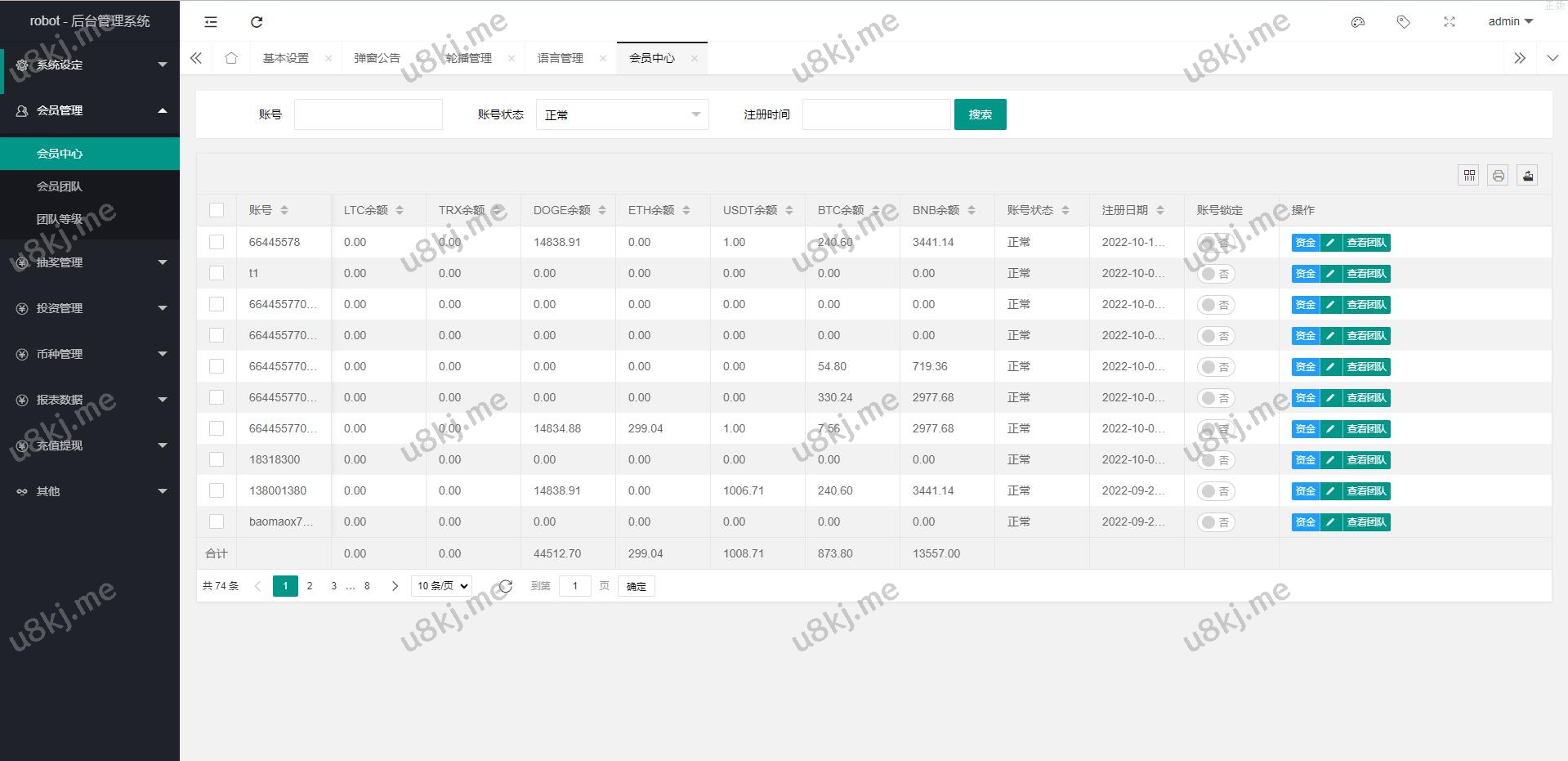Collapse the sidebar with the menu-fold icon

211,22
